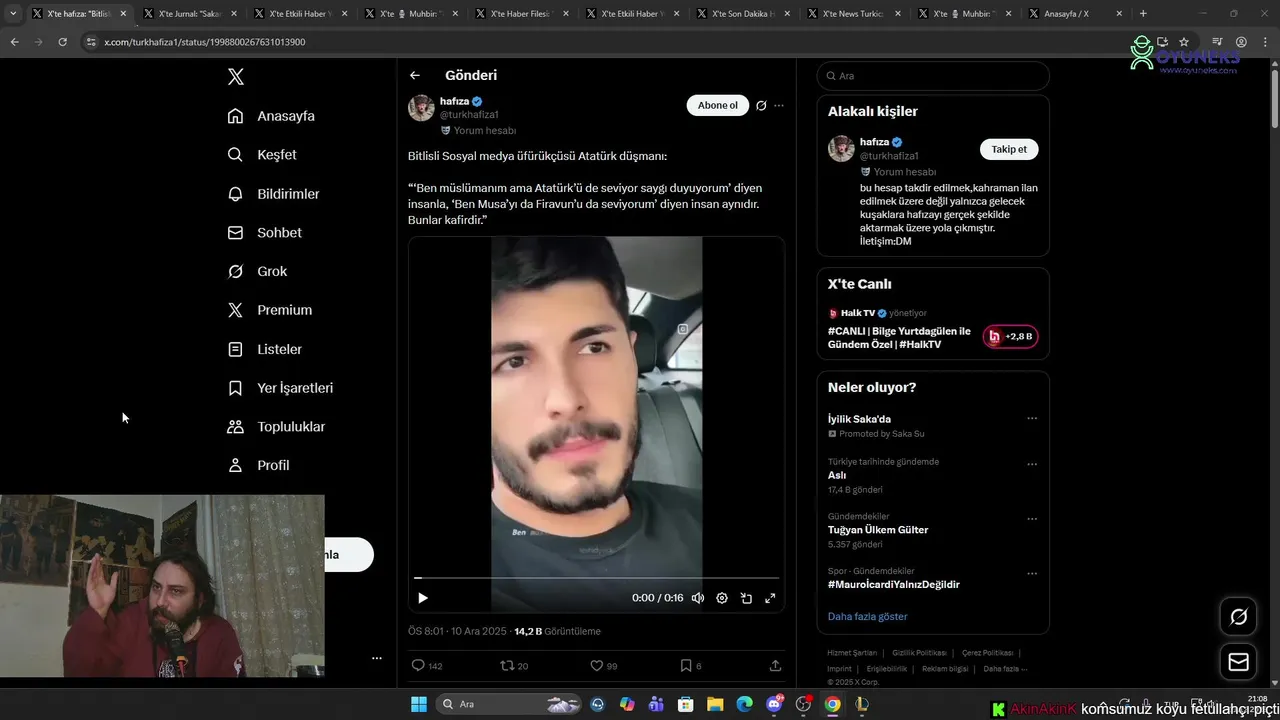Open options for Aslı trend
Viewport: 1280px width, 720px height.
(1032, 465)
